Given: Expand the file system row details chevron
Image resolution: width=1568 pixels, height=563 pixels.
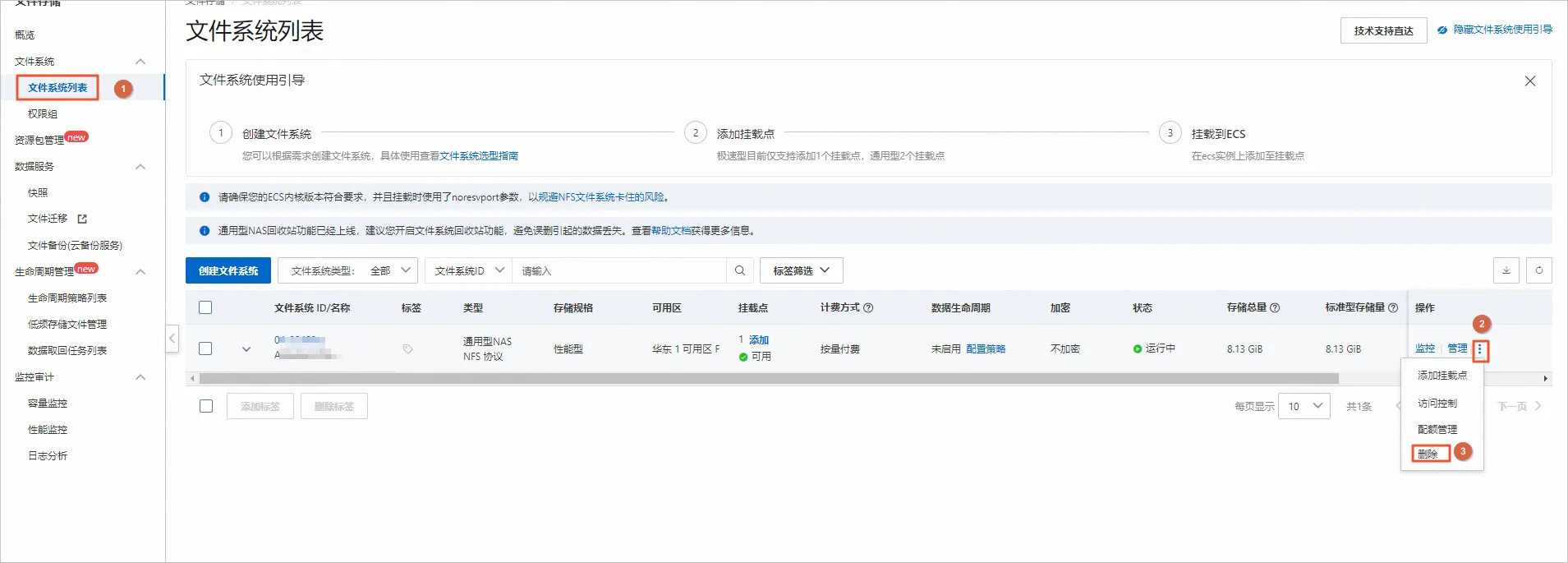Looking at the screenshot, I should pos(246,349).
